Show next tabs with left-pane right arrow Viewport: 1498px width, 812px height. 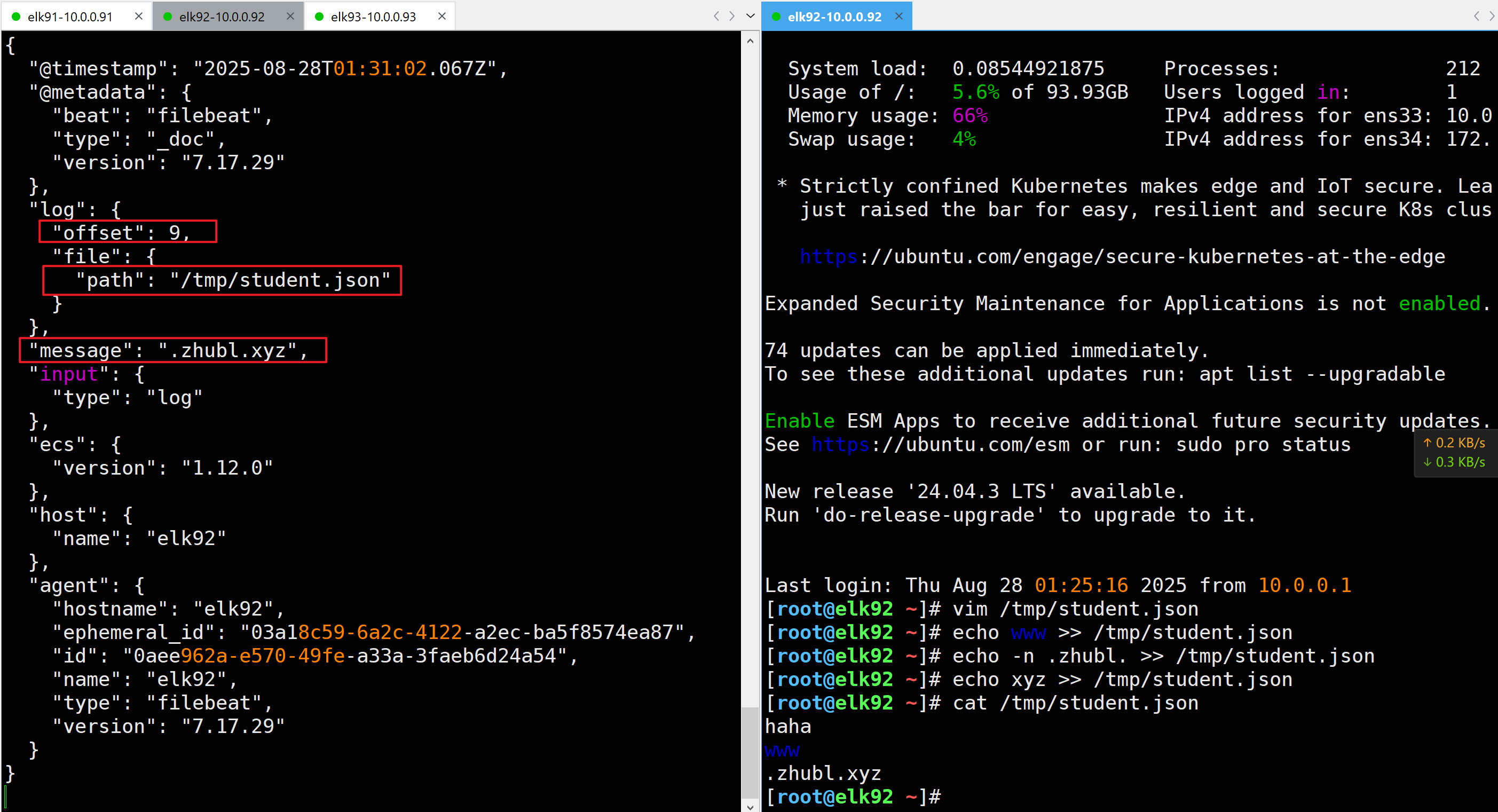(732, 17)
